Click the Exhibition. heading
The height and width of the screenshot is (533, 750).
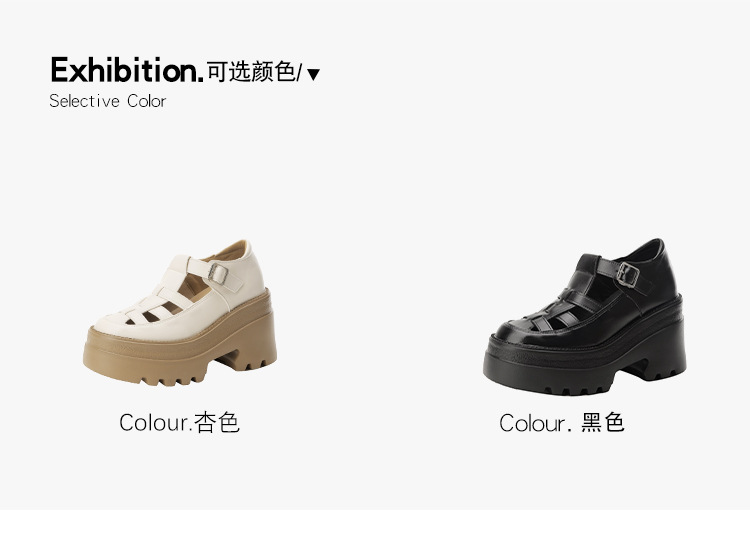pos(127,70)
